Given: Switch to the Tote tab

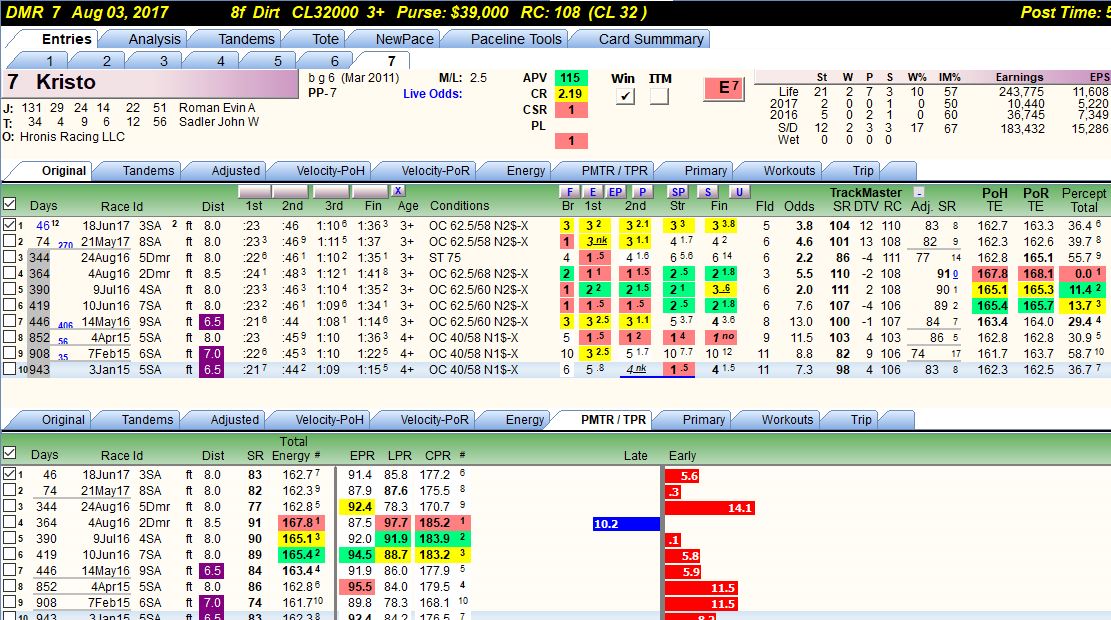Looking at the screenshot, I should click(325, 39).
